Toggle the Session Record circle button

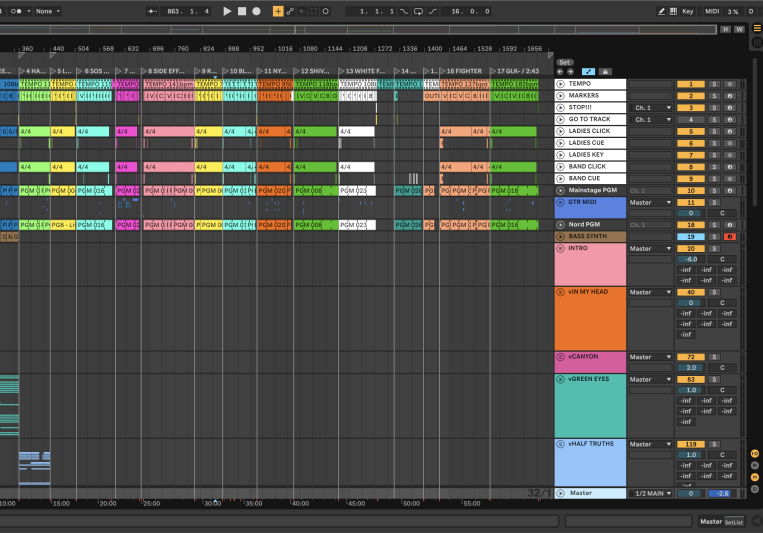click(x=326, y=11)
